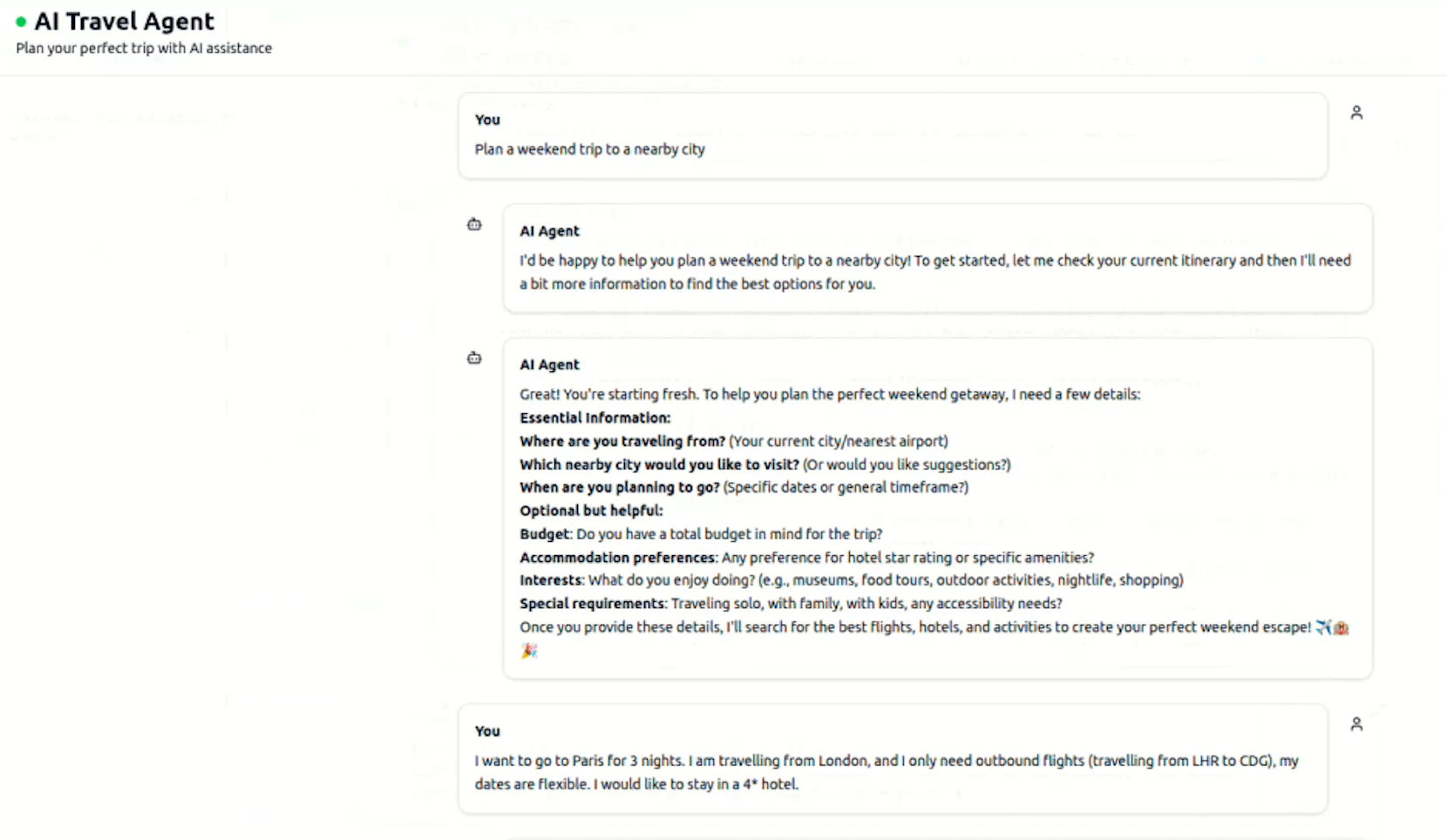Viewport: 1447px width, 840px height.
Task: Click the hotel emoji after 'weekend escape!'
Action: [x=1342, y=627]
